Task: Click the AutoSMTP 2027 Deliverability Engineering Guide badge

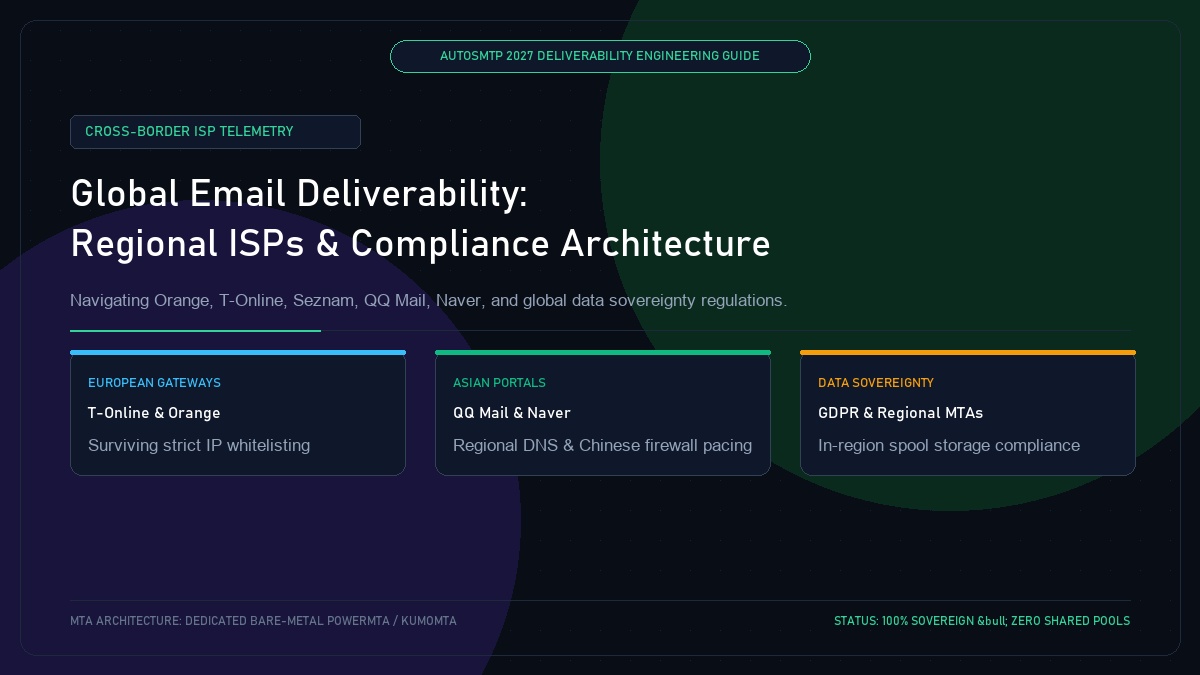Action: 600,56
